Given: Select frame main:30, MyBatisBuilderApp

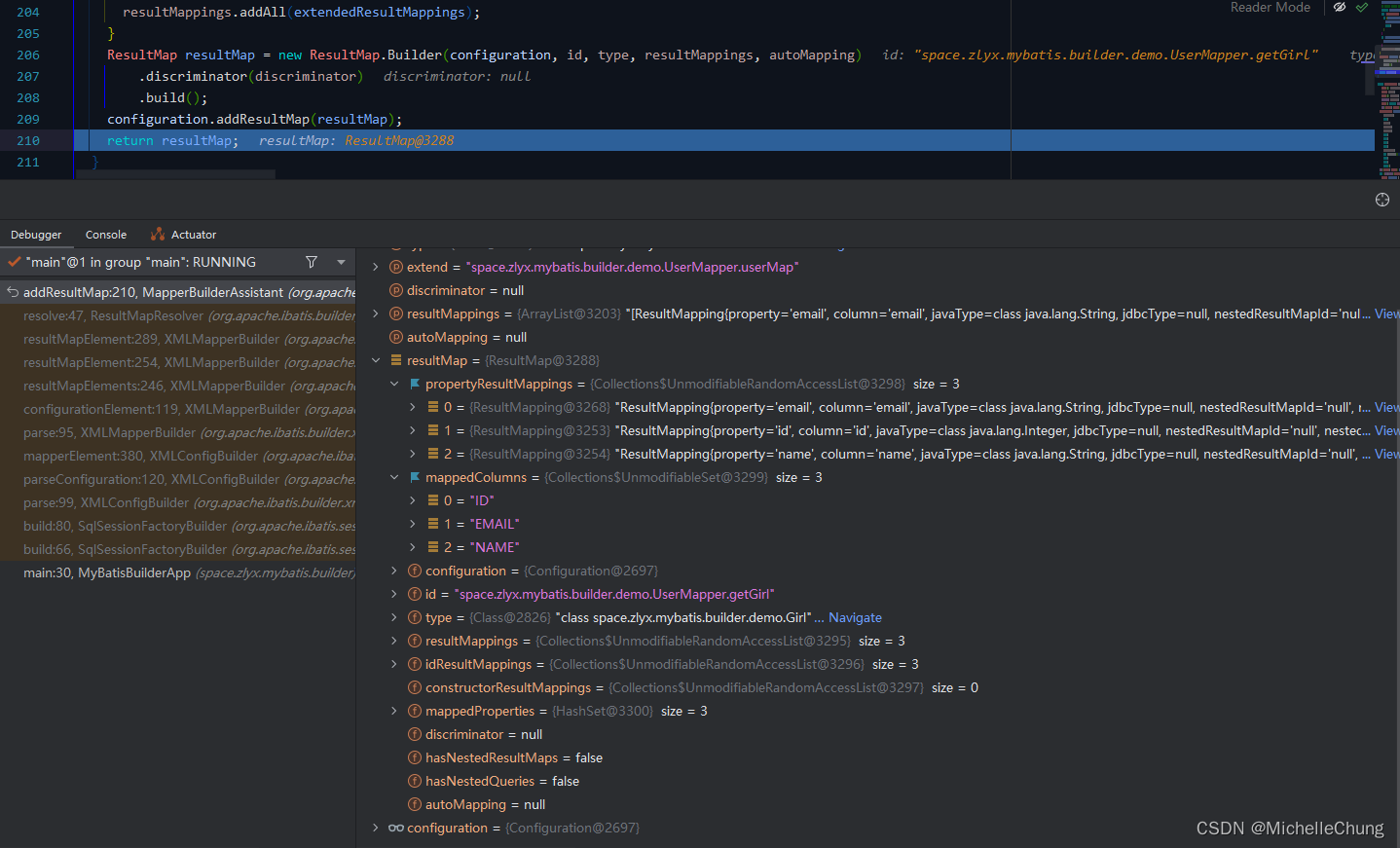Looking at the screenshot, I should click(x=177, y=572).
